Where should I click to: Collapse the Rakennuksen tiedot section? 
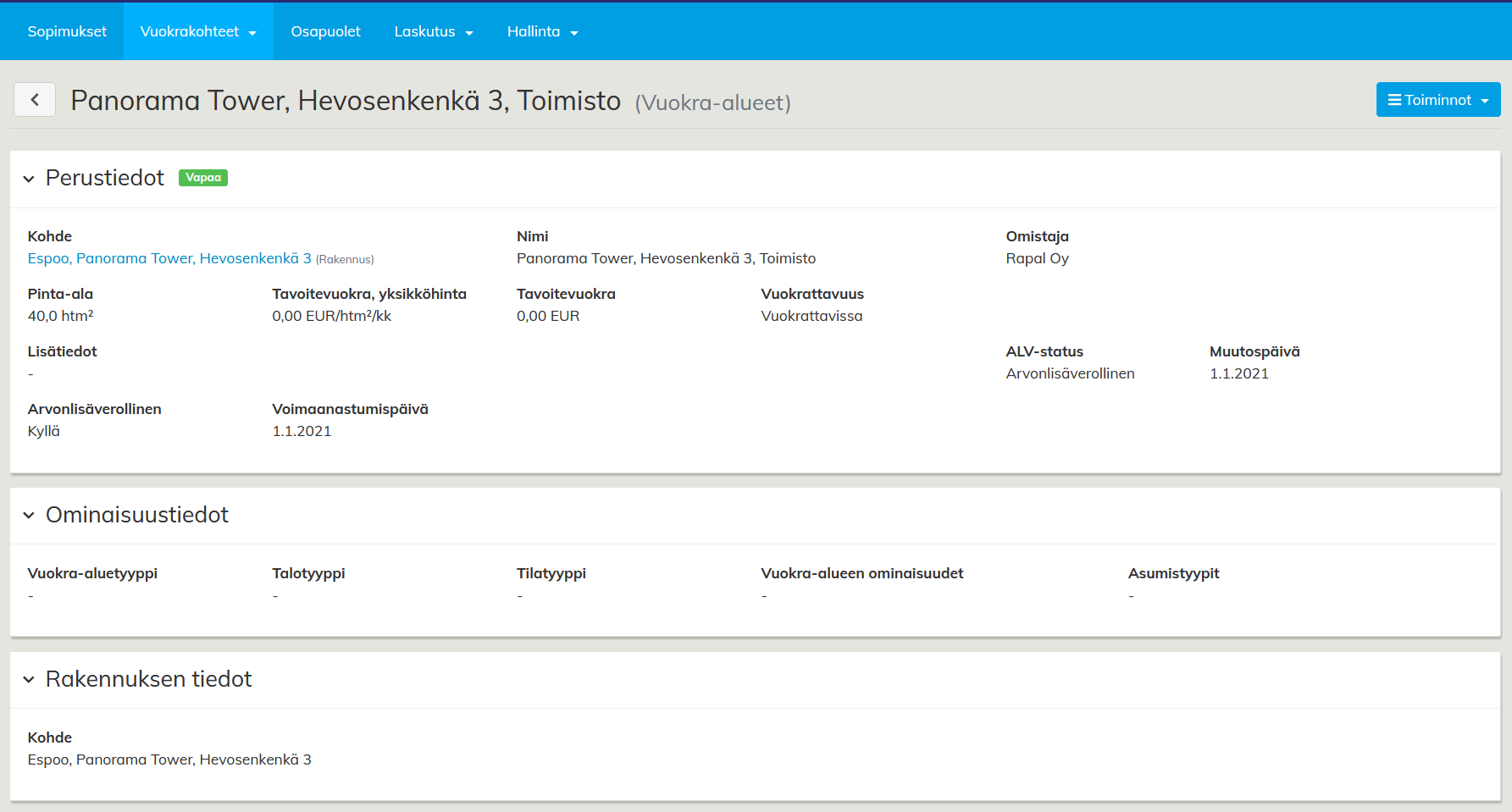click(x=29, y=680)
